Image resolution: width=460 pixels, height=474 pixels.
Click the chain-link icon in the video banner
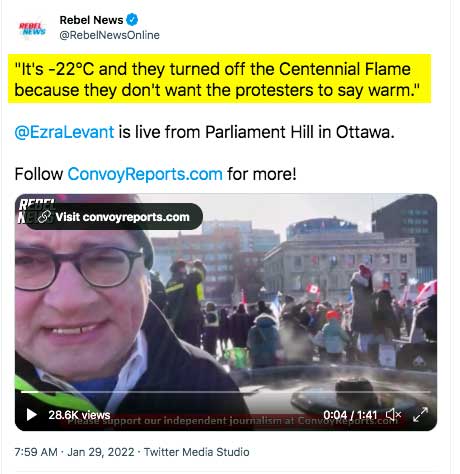click(x=44, y=217)
